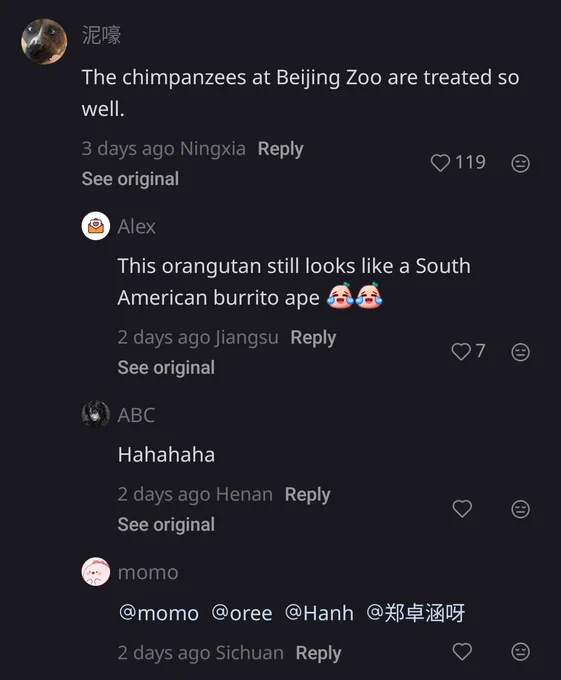Dislike Alex's burrito ape reply
Viewport: 561px width, 680px height.
tap(520, 352)
